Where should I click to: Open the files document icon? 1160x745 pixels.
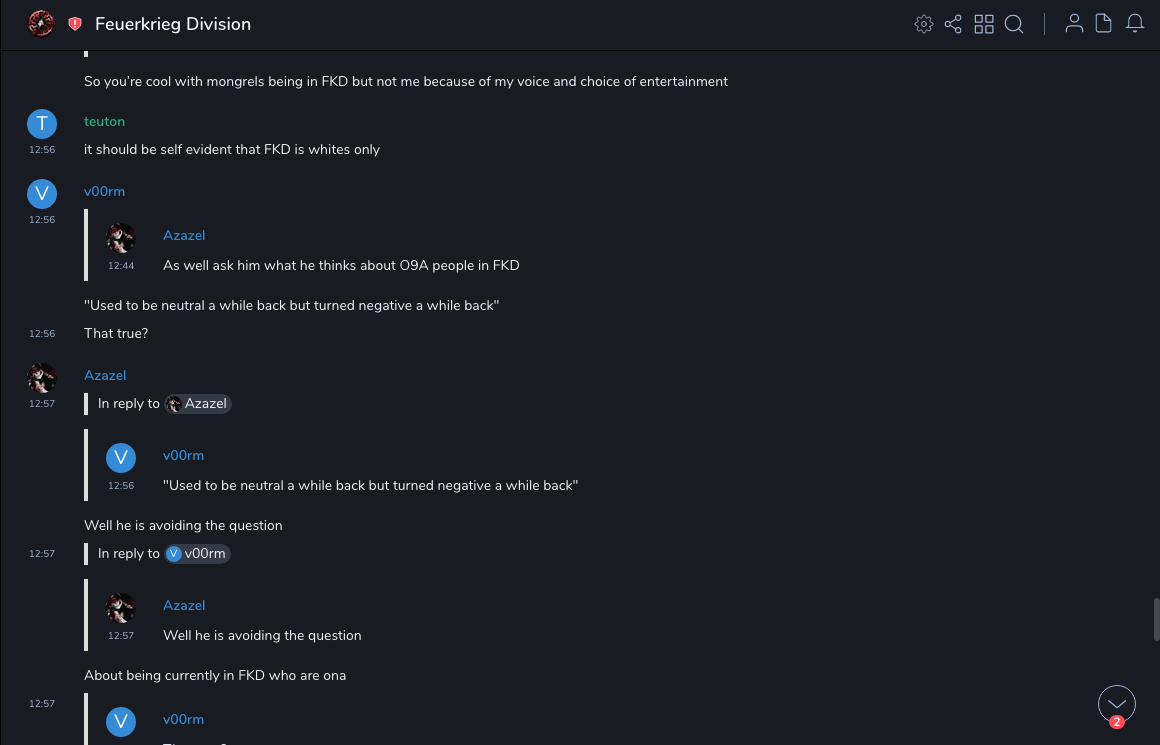pos(1104,24)
